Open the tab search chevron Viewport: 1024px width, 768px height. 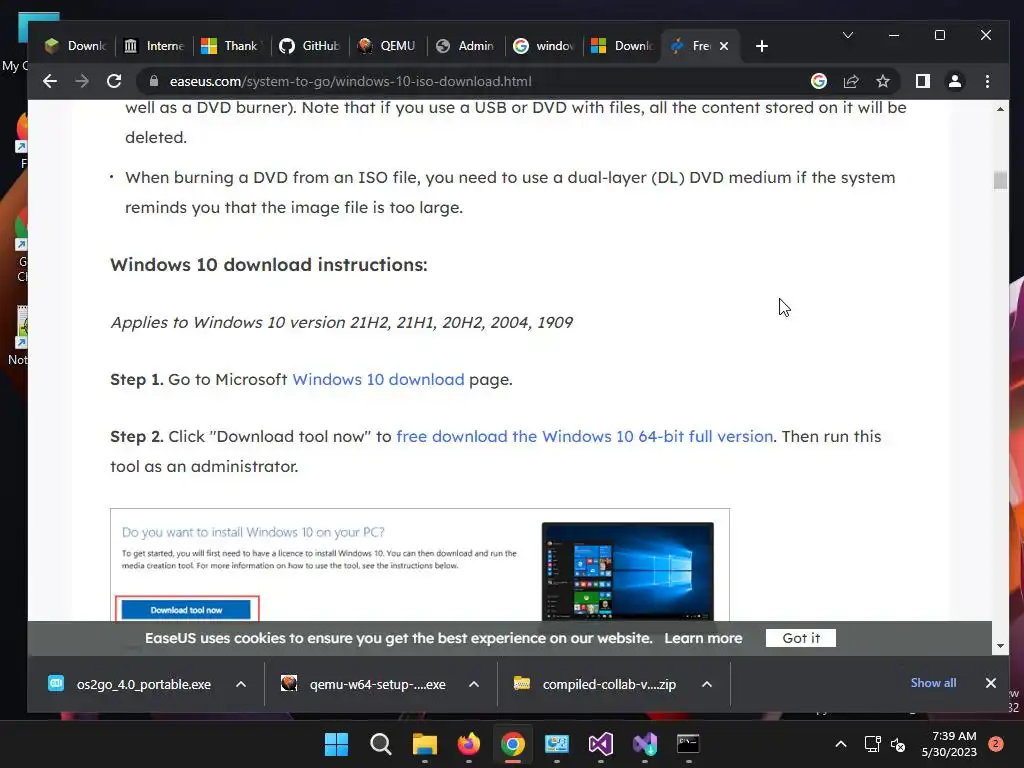(848, 35)
